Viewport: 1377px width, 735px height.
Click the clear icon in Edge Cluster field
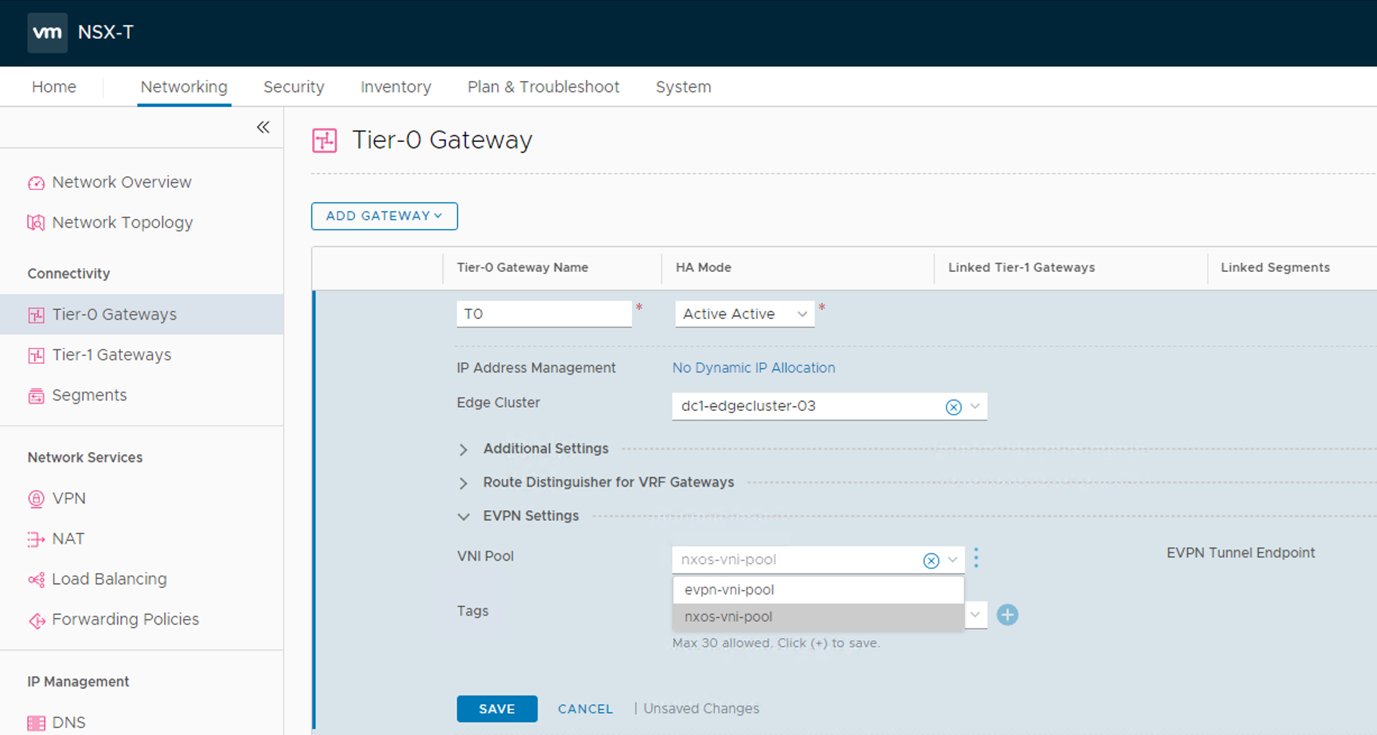click(x=953, y=407)
